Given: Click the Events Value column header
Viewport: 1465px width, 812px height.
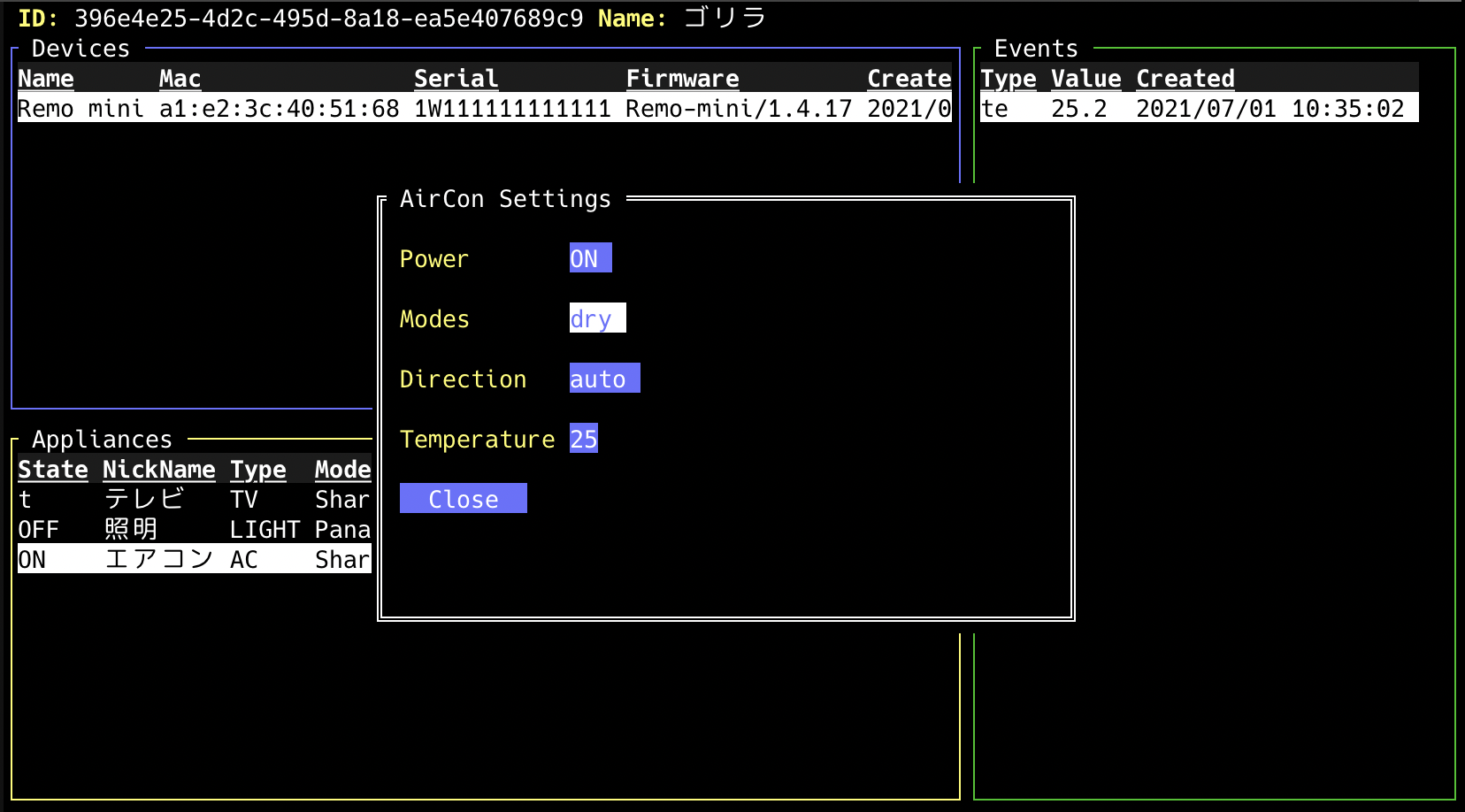Looking at the screenshot, I should tap(1086, 78).
